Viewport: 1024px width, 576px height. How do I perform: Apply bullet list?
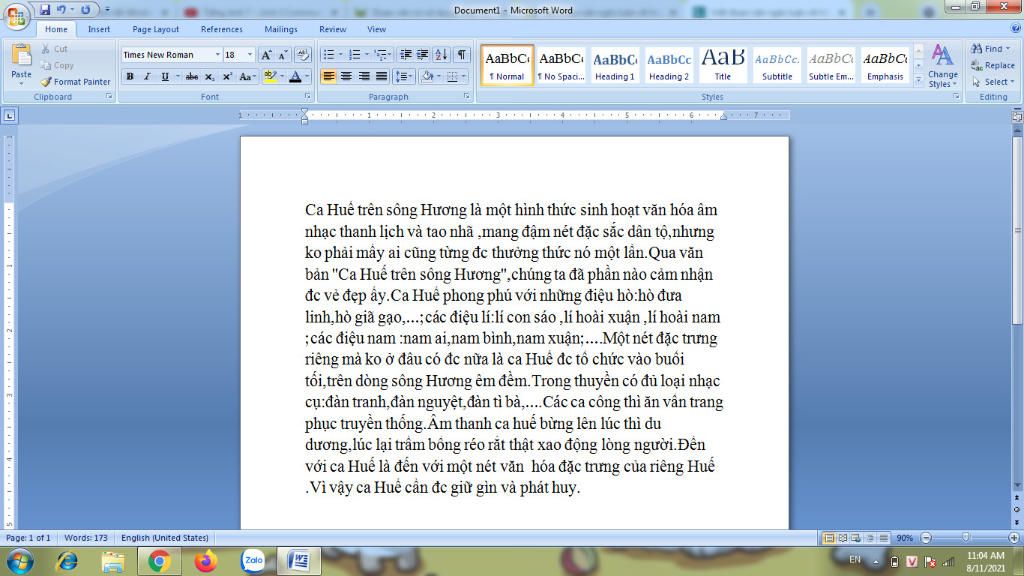pos(328,55)
